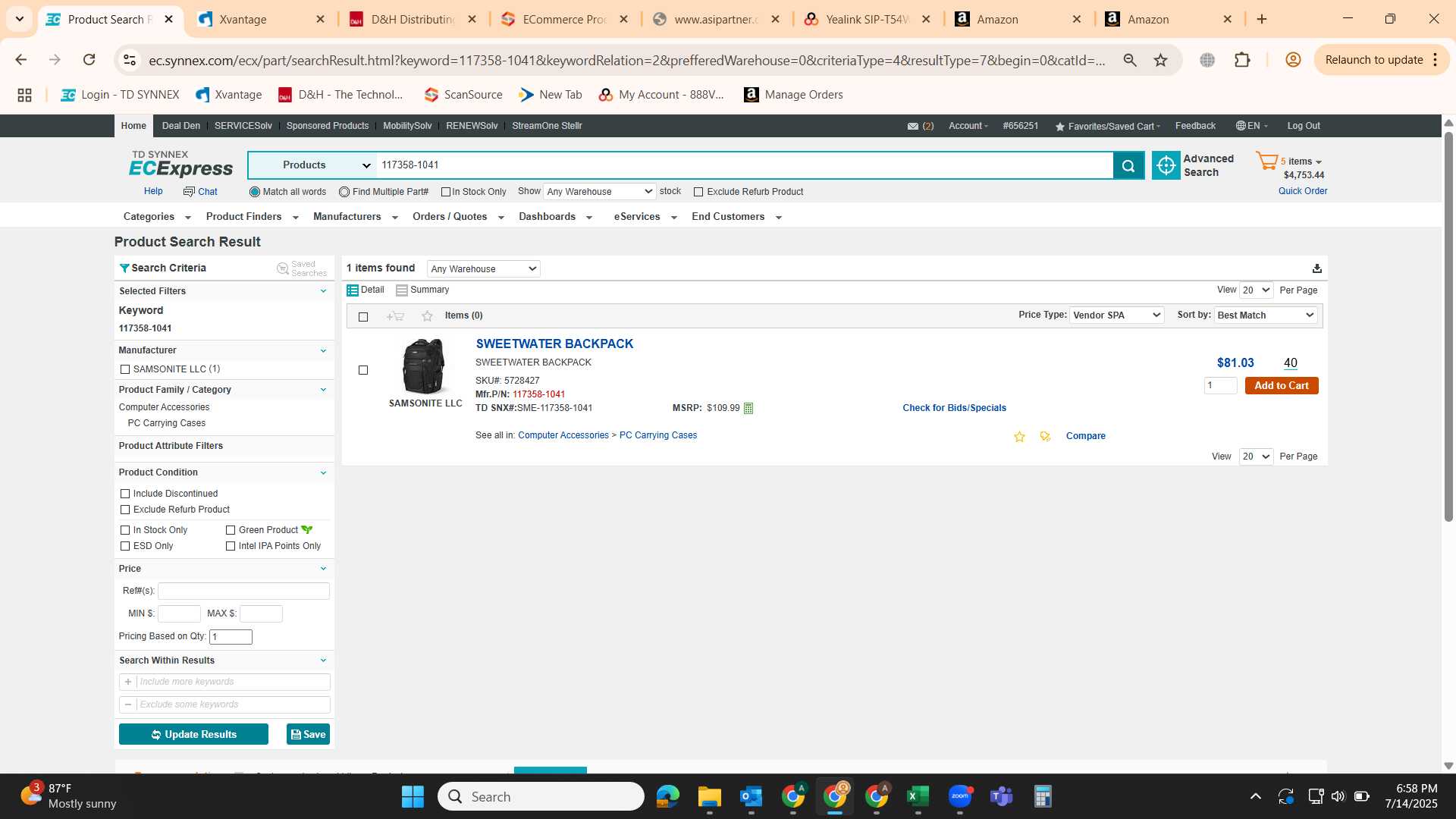Viewport: 1456px width, 819px height.
Task: Open the Orders / Quotes menu
Action: click(458, 217)
